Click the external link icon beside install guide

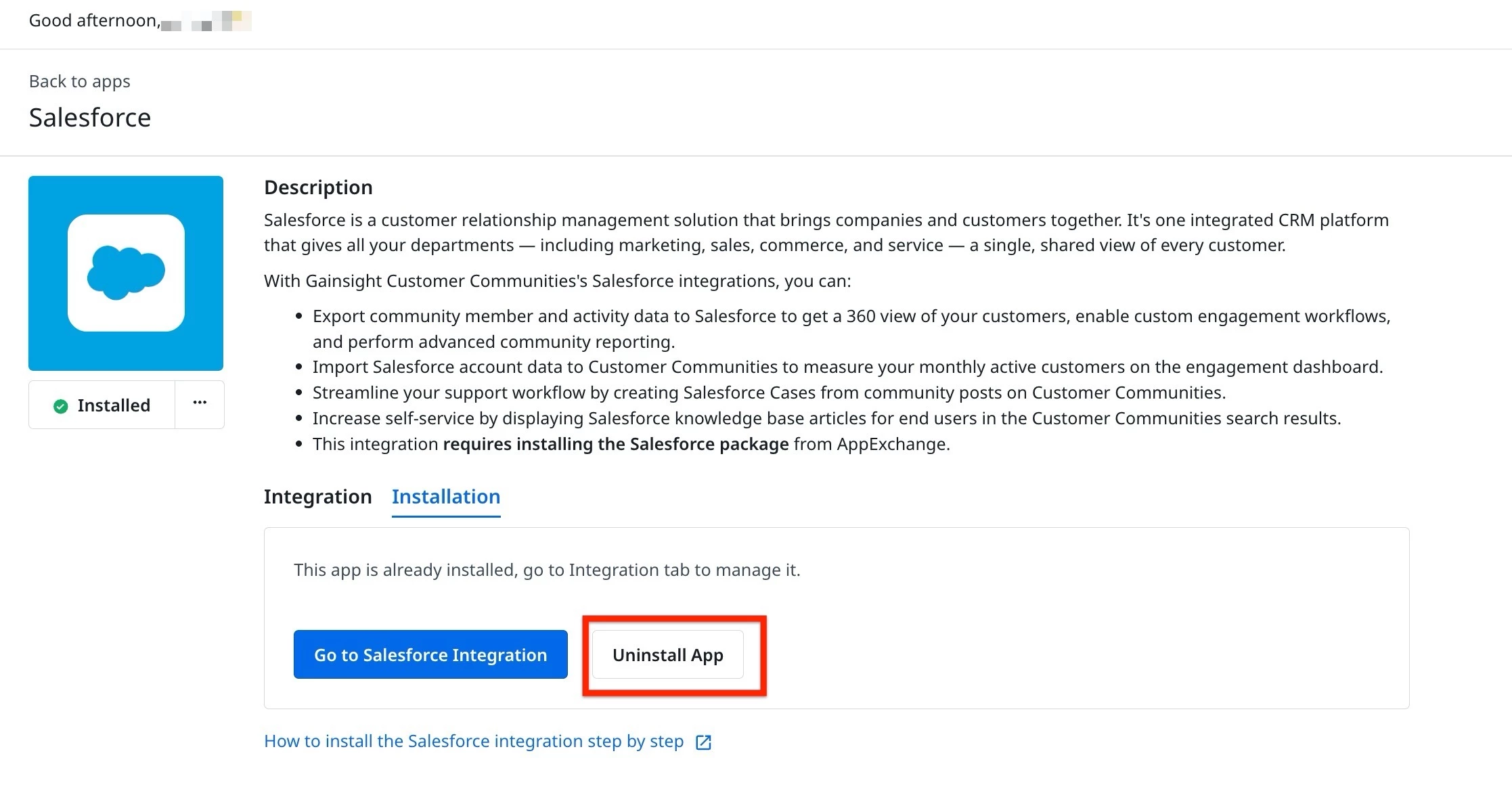tap(703, 742)
